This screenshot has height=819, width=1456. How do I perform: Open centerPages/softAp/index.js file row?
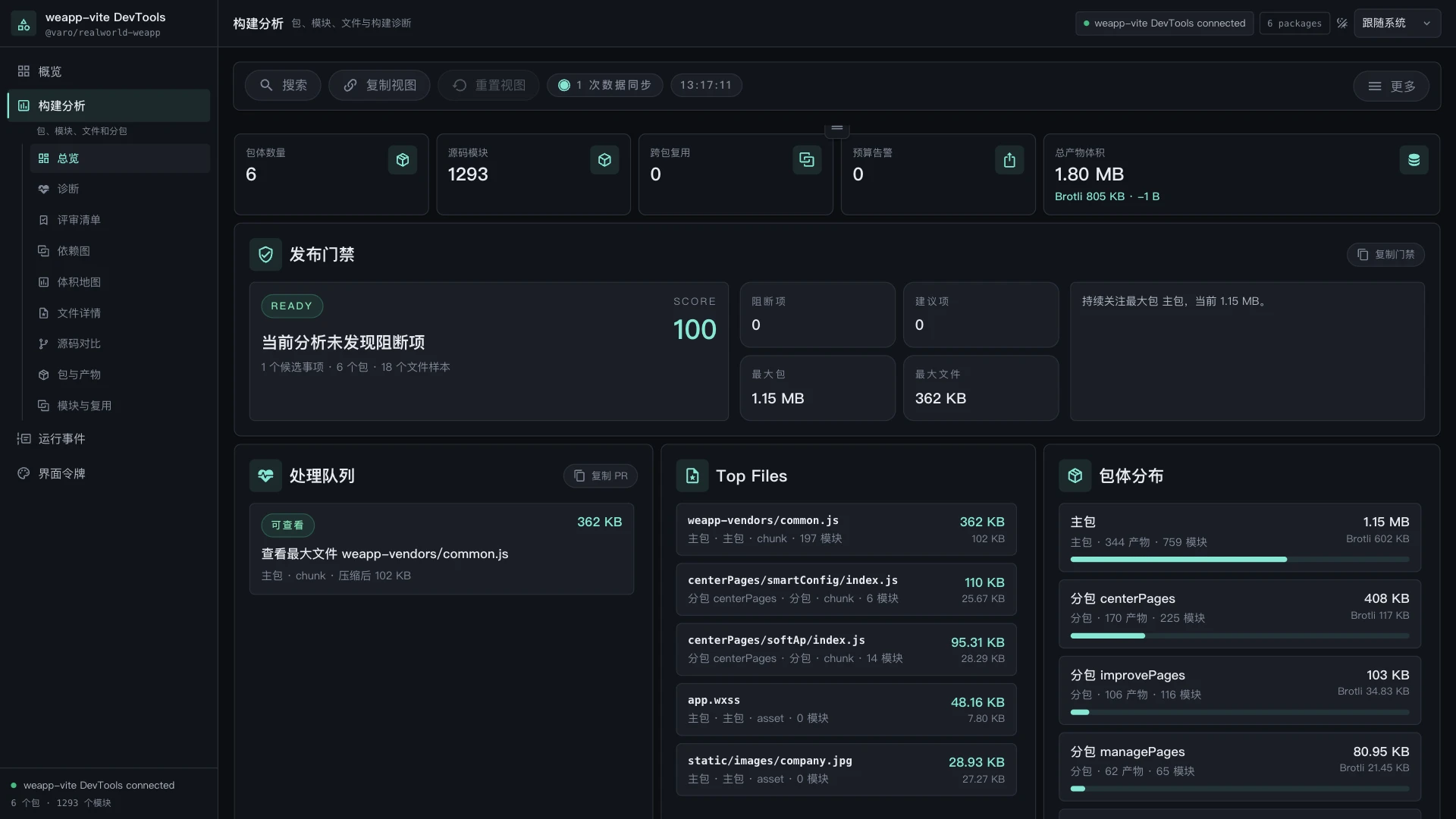click(x=846, y=649)
